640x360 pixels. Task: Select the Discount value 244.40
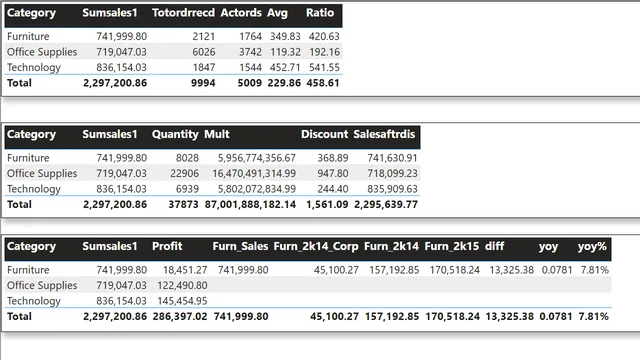click(x=333, y=189)
